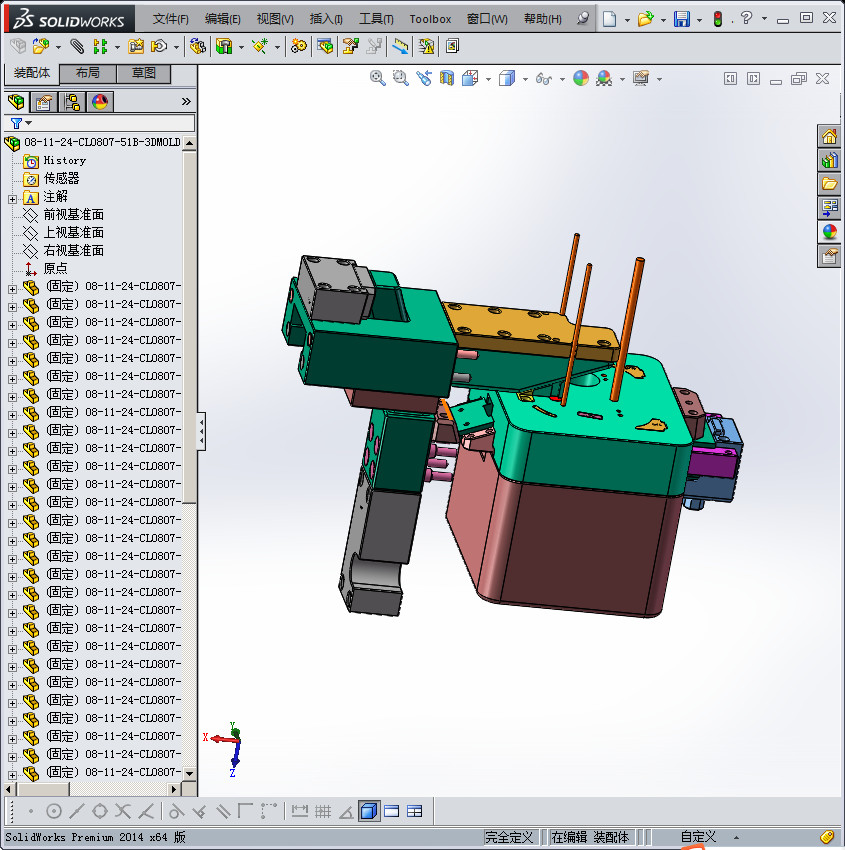The image size is (845, 850).
Task: Open the home icon in the right task pane
Action: [x=829, y=137]
